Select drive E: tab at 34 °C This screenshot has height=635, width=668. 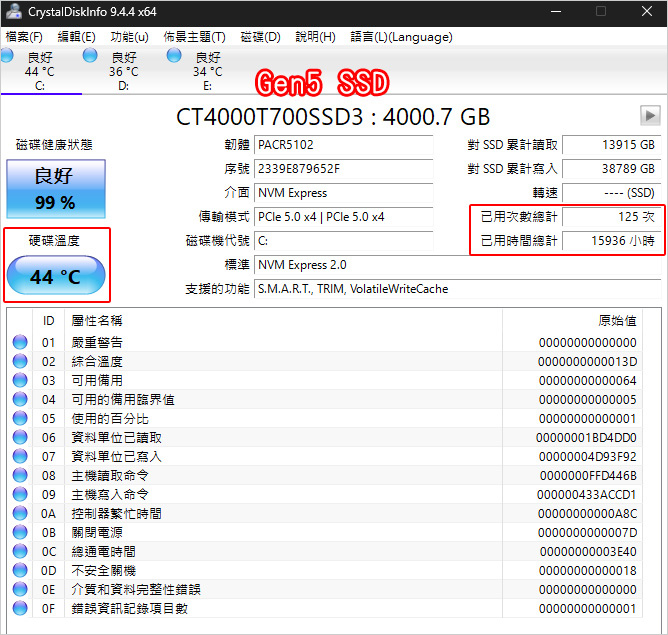[207, 71]
